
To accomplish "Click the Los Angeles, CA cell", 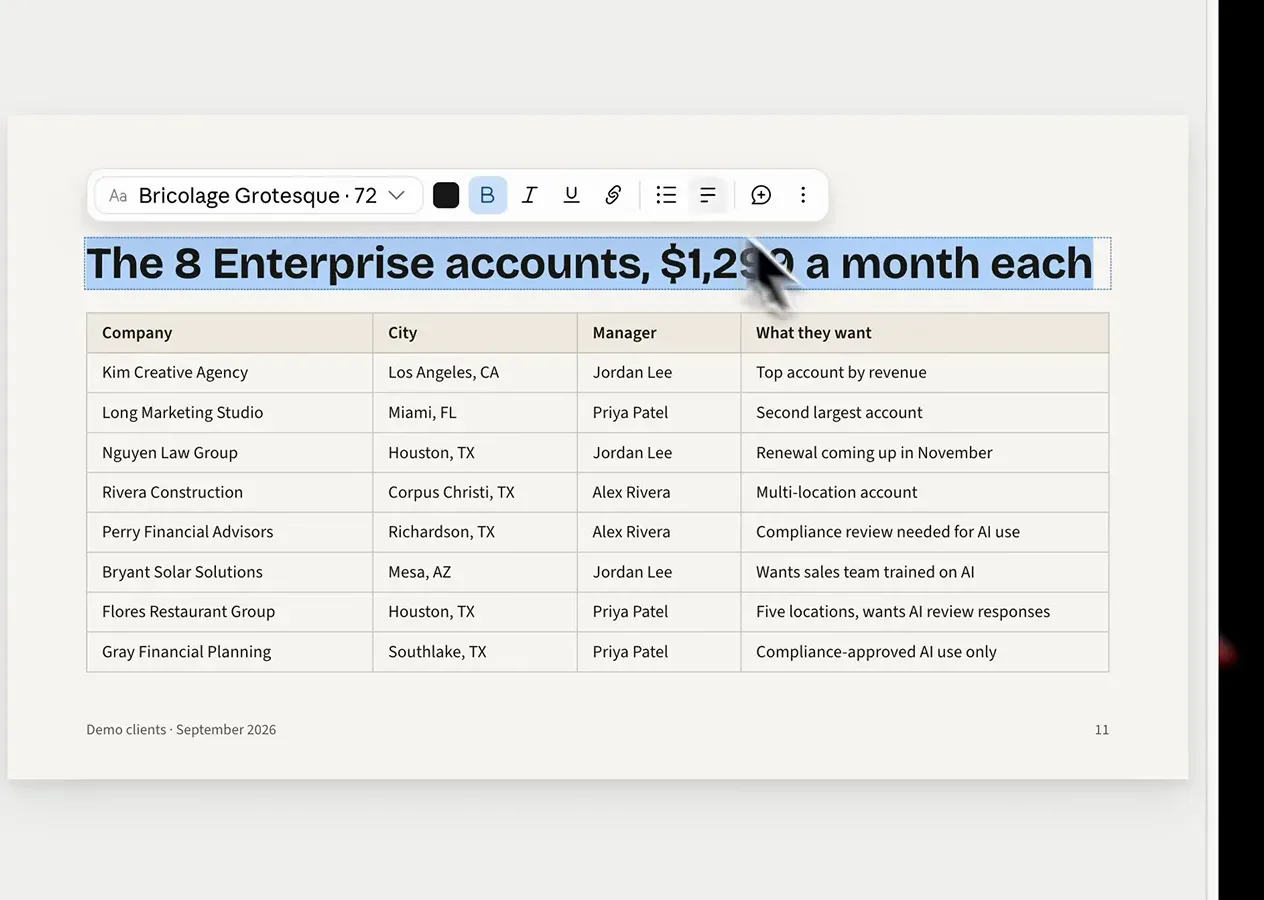I will (475, 373).
